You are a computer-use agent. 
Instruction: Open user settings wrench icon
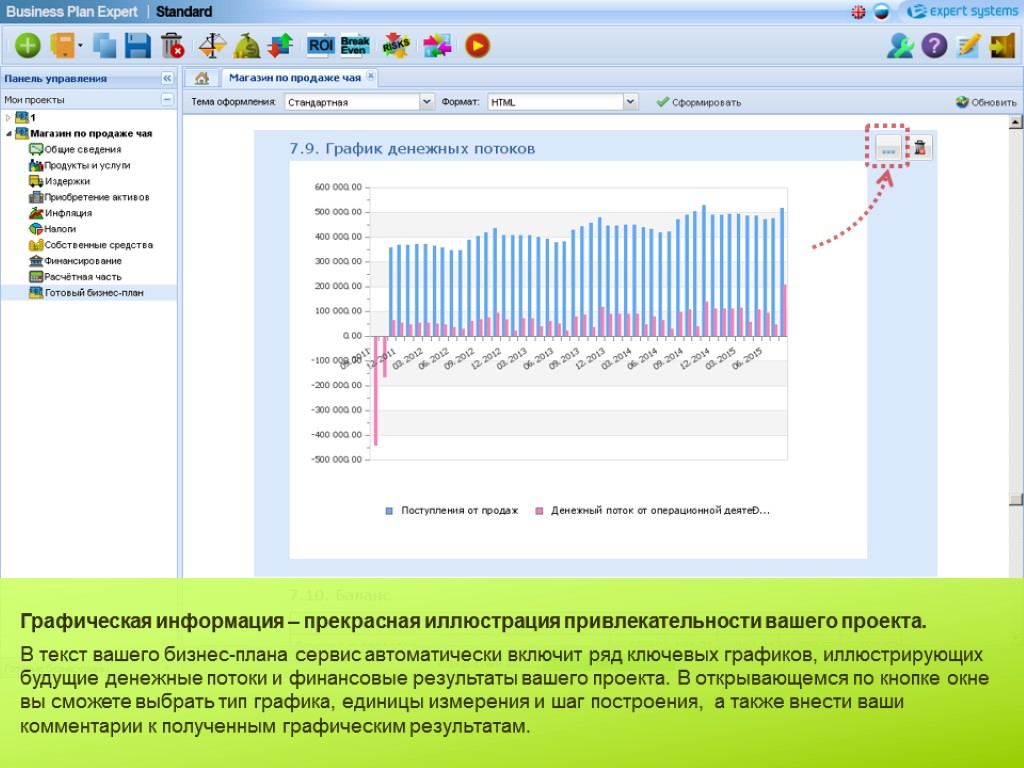coord(900,46)
